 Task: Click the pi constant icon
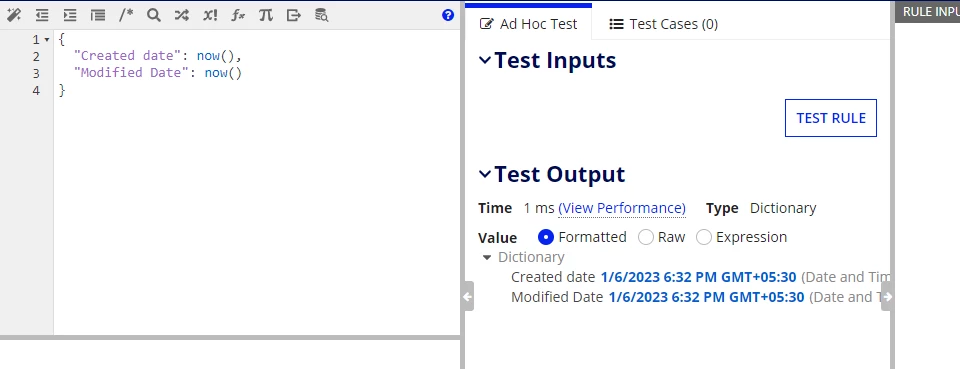[266, 15]
